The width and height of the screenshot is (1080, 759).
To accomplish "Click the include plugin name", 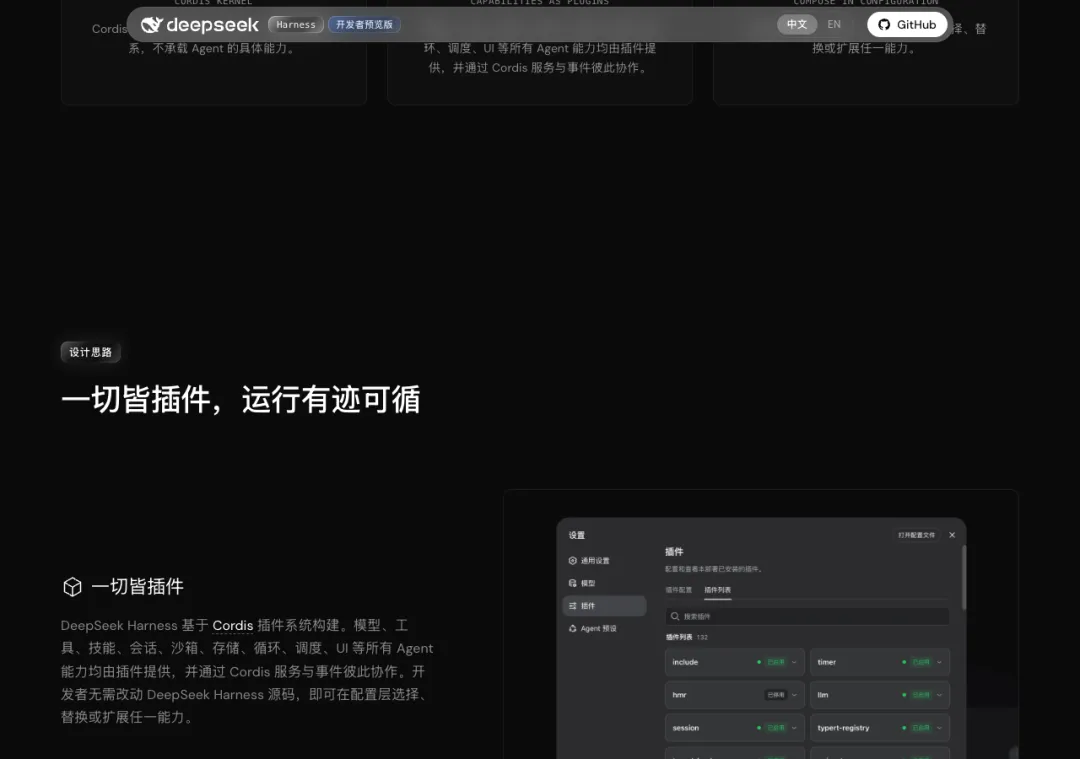I will [685, 663].
